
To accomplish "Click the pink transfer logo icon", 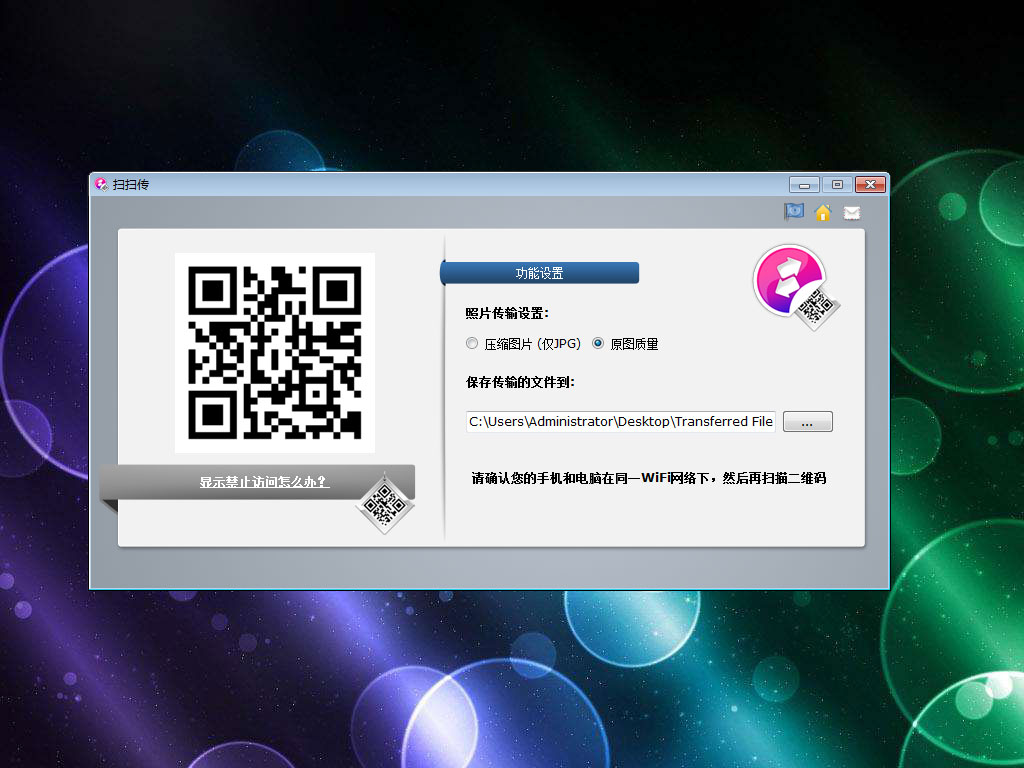I will pyautogui.click(x=795, y=286).
